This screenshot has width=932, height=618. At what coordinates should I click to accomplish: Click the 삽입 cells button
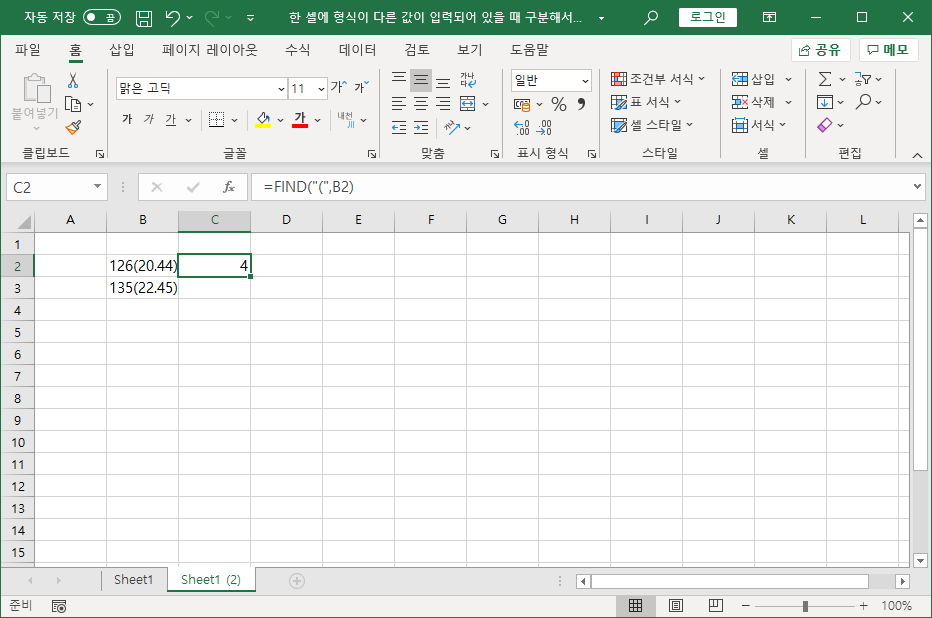tap(755, 79)
